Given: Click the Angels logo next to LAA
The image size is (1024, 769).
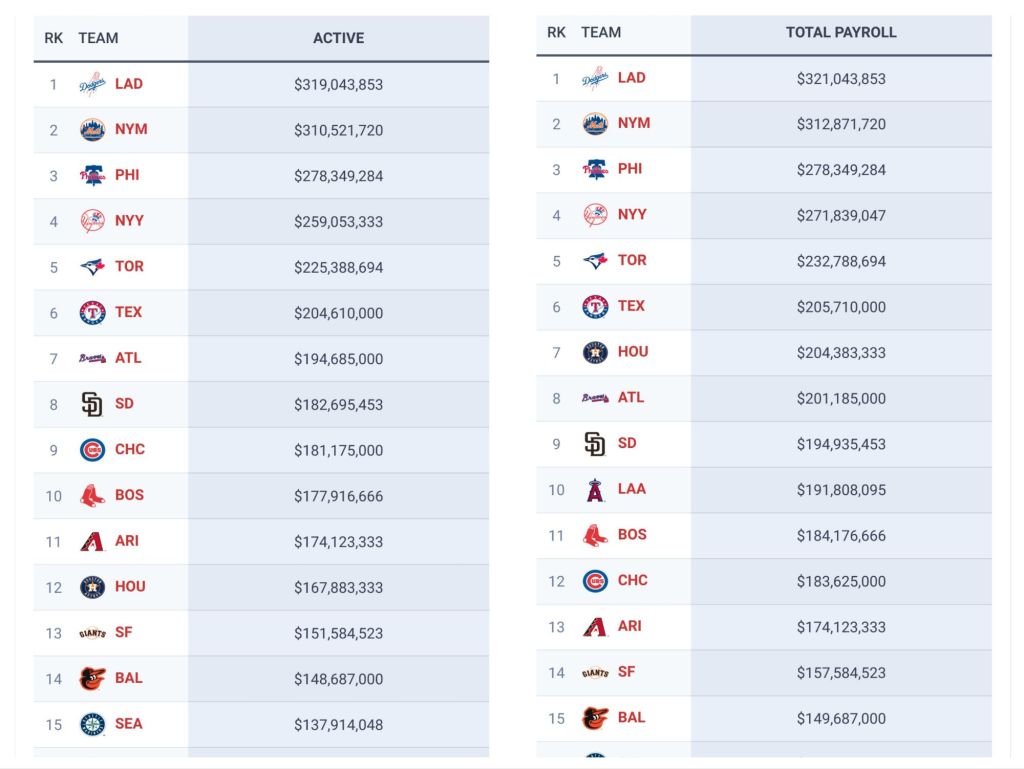Looking at the screenshot, I should (595, 490).
